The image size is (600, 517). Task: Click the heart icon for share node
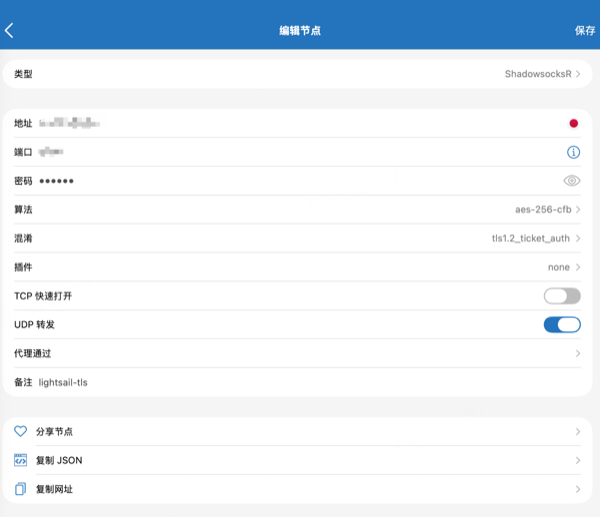point(20,431)
